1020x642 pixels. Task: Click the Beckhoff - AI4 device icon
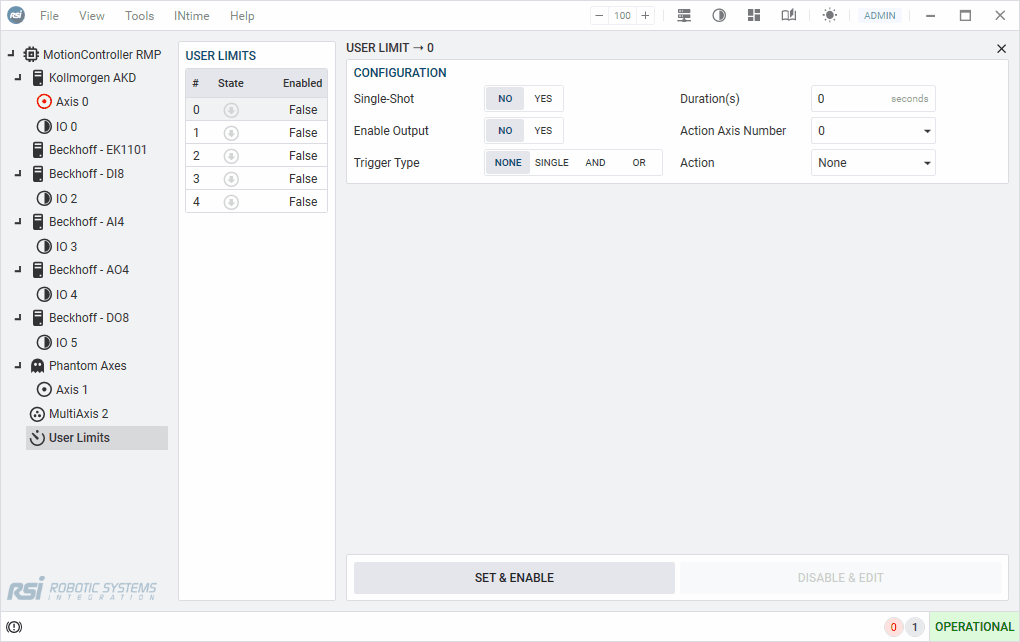pos(38,222)
